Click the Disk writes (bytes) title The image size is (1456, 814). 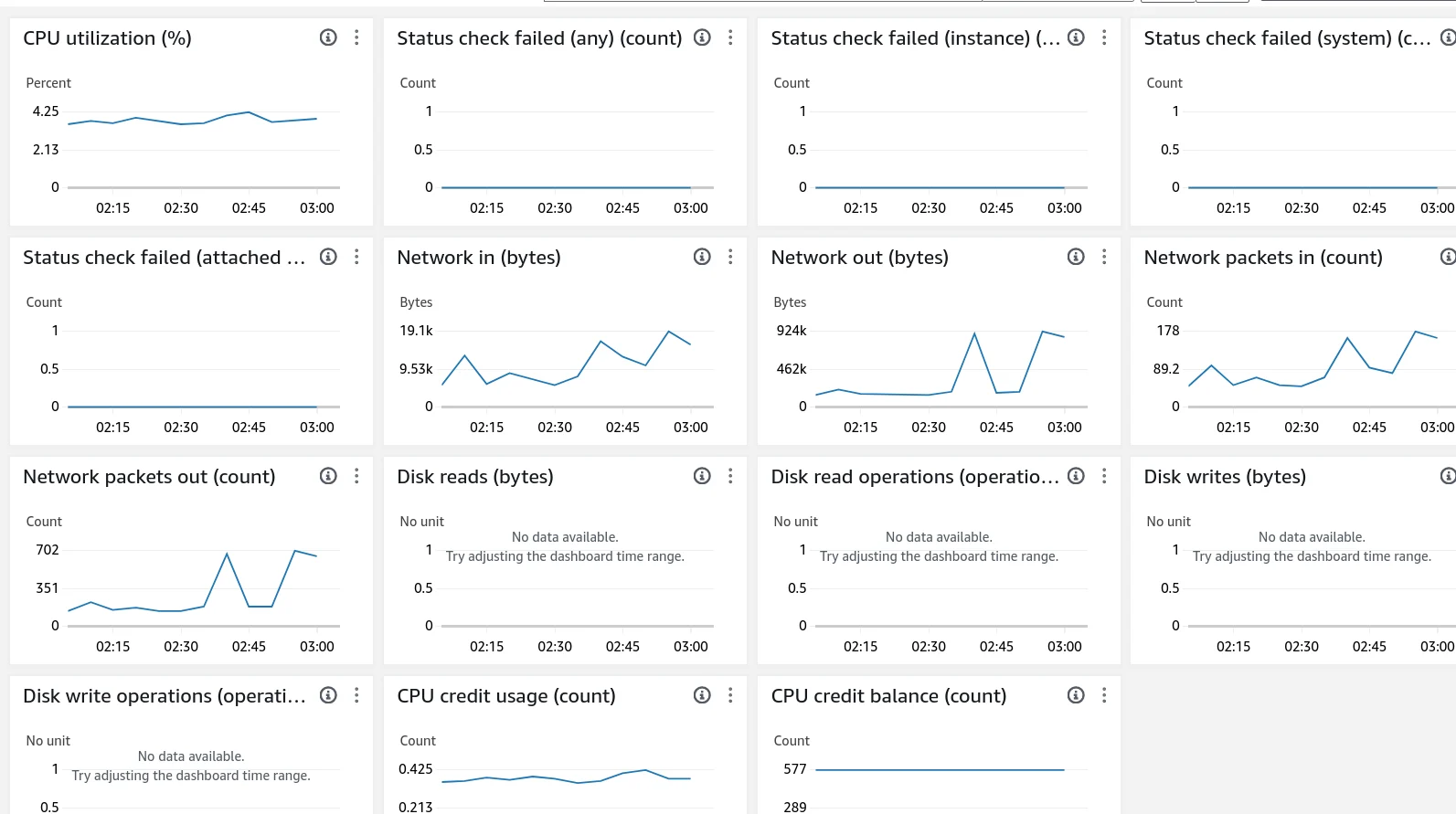pos(1225,477)
